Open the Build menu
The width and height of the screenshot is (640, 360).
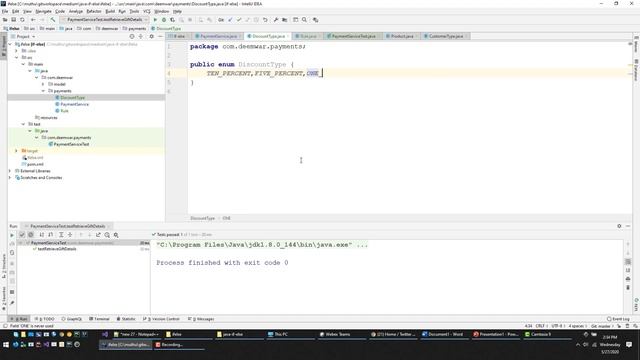tap(110, 11)
